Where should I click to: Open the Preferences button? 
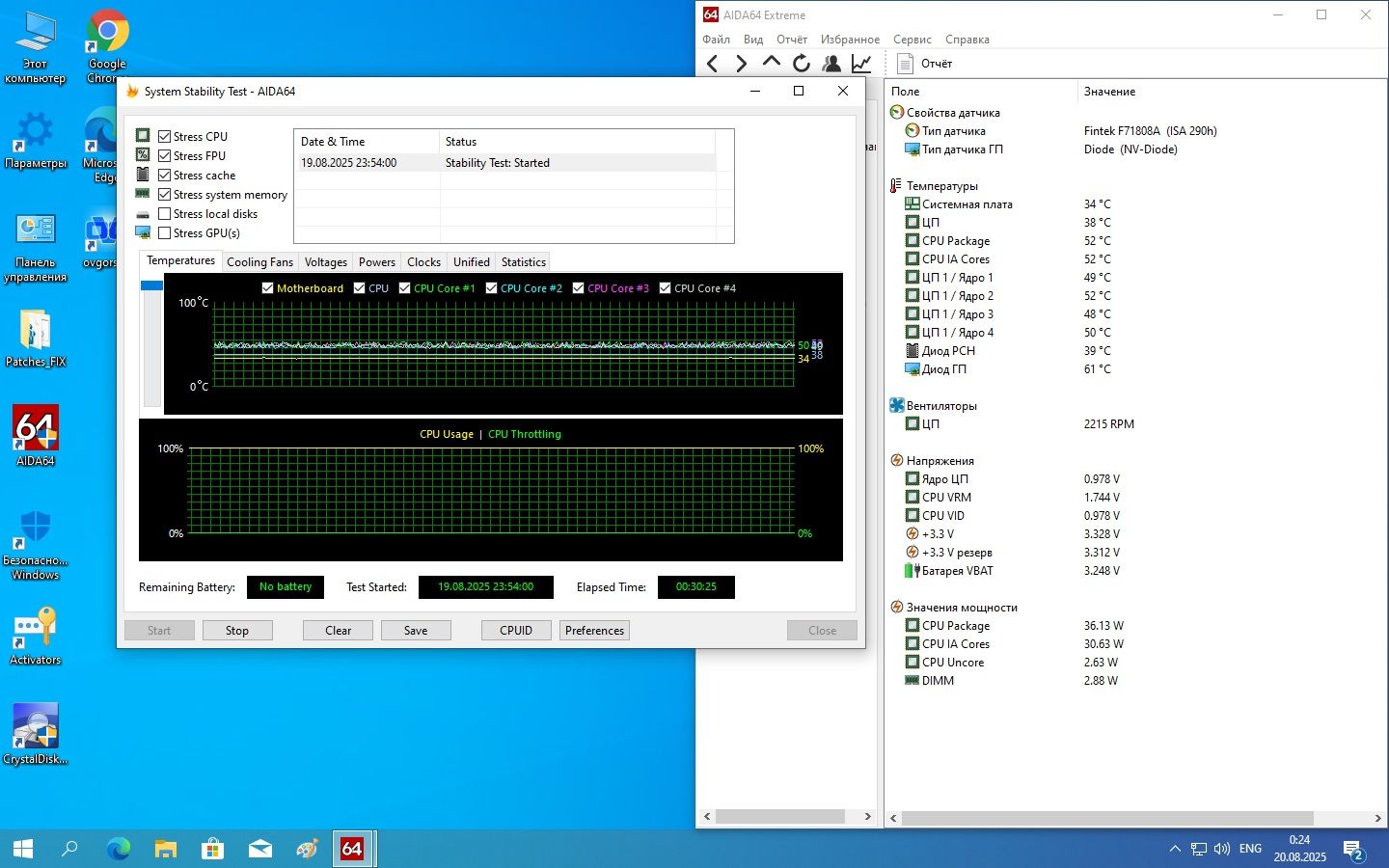(594, 631)
